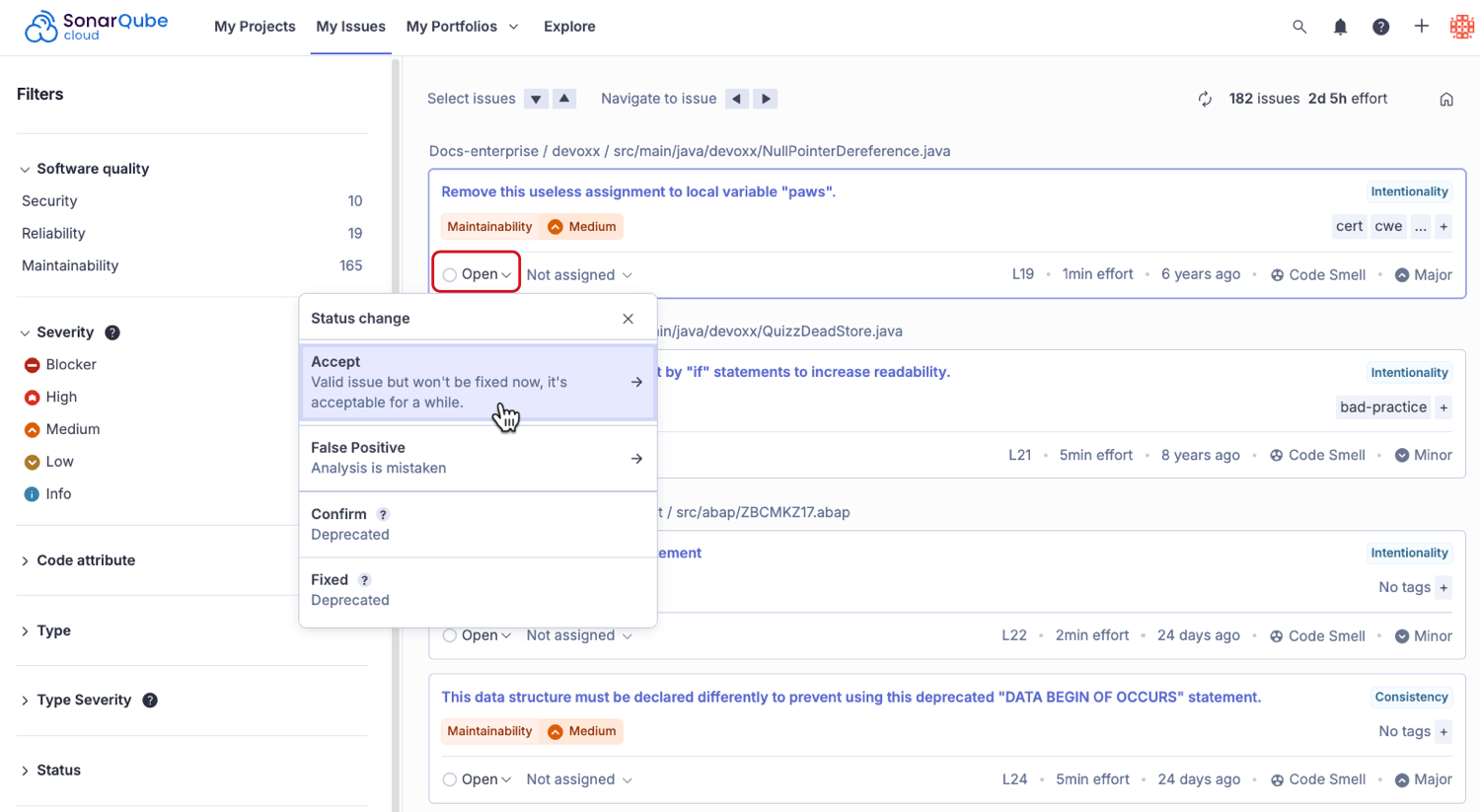Screen dimensions: 1480x812
Task: Open the search magnifier in the top bar
Action: point(1298,27)
